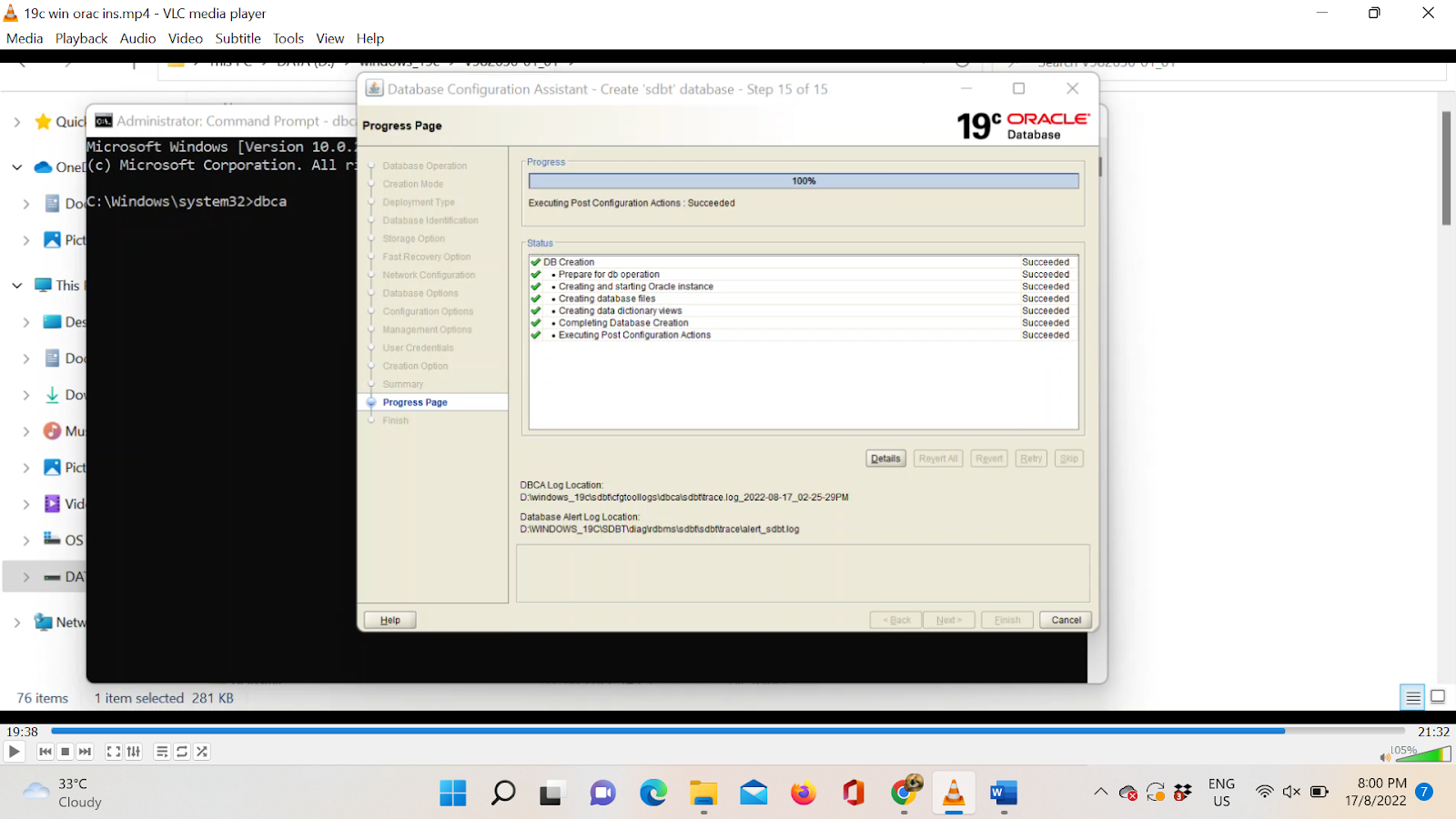Expand the Downloads folder node
This screenshot has width=1456, height=819.
(25, 395)
